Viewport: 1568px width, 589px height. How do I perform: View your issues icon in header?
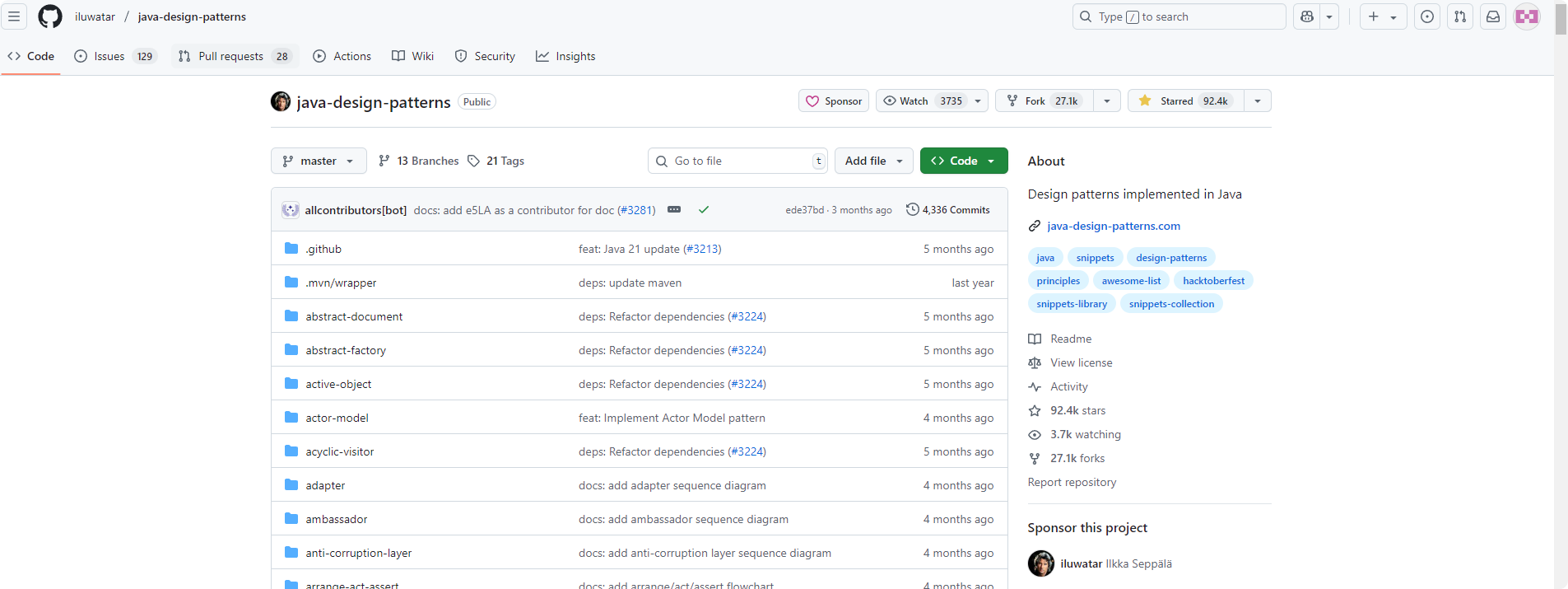1427,16
